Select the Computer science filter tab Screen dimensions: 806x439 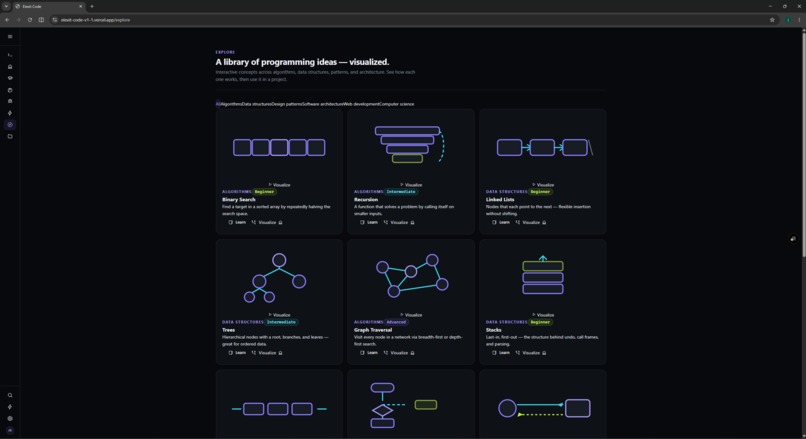coord(397,104)
